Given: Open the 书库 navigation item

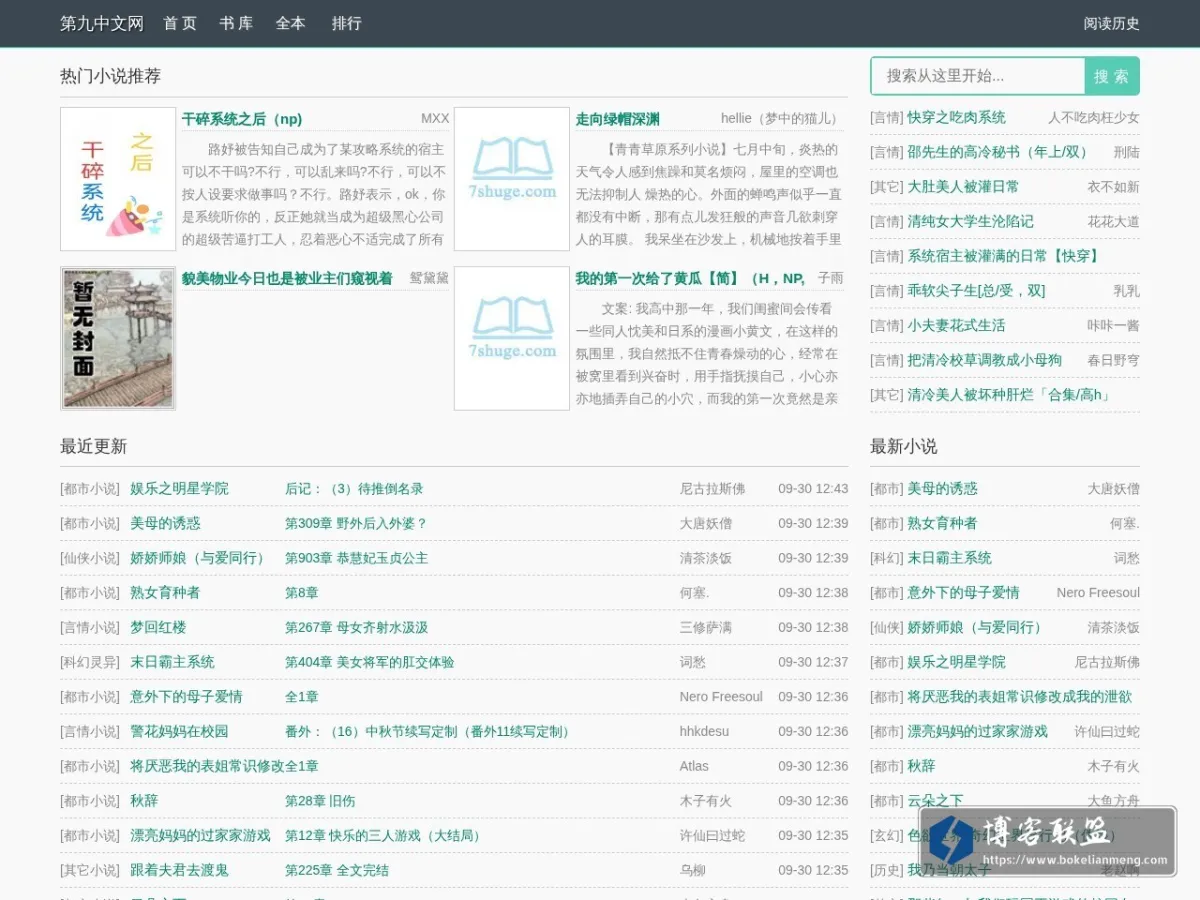Looking at the screenshot, I should pyautogui.click(x=236, y=23).
